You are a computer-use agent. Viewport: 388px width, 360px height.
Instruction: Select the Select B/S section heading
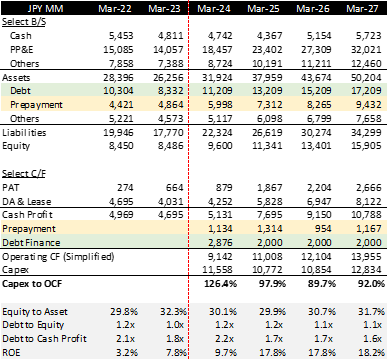coord(24,22)
